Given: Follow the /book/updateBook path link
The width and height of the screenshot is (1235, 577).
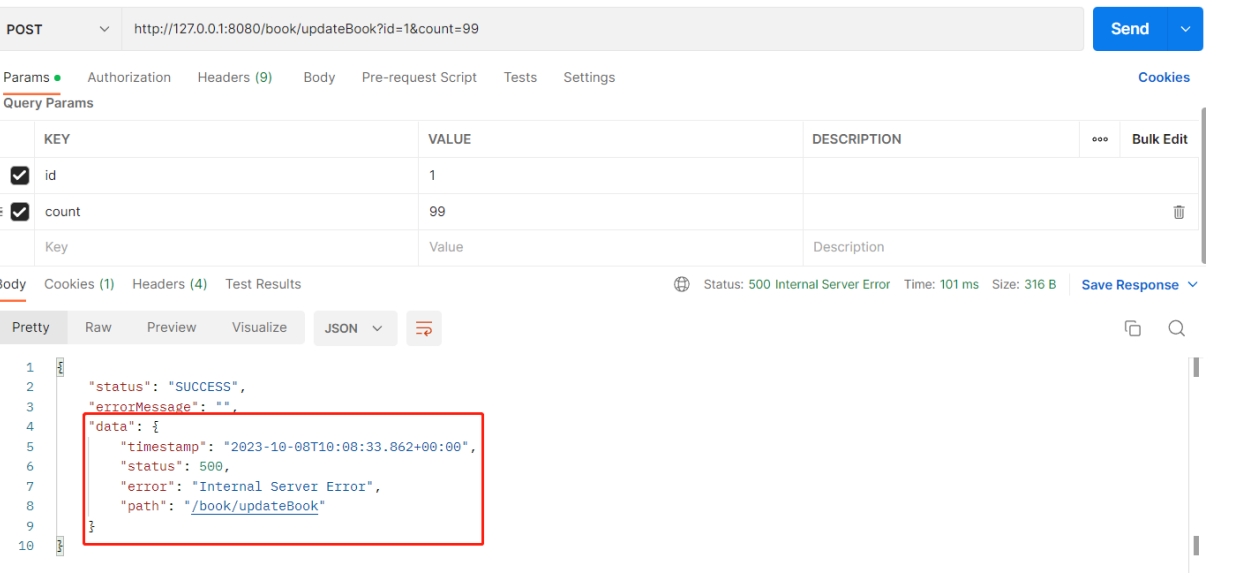Looking at the screenshot, I should tap(255, 506).
